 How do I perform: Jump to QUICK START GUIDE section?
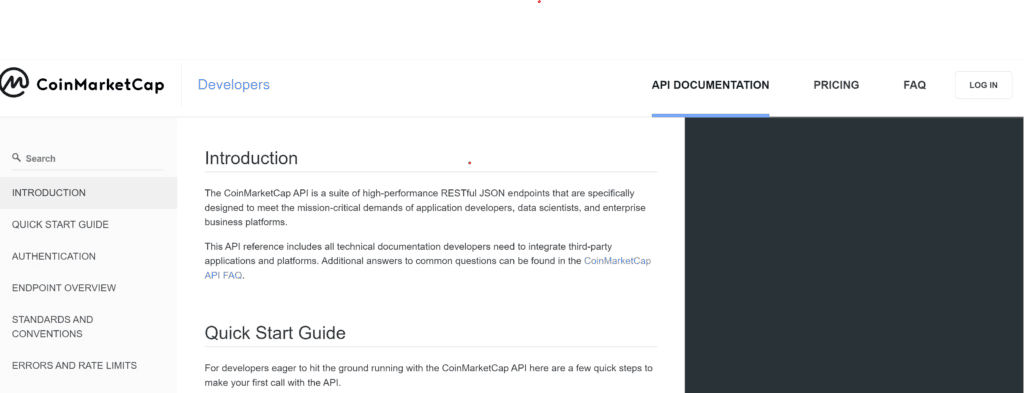60,225
